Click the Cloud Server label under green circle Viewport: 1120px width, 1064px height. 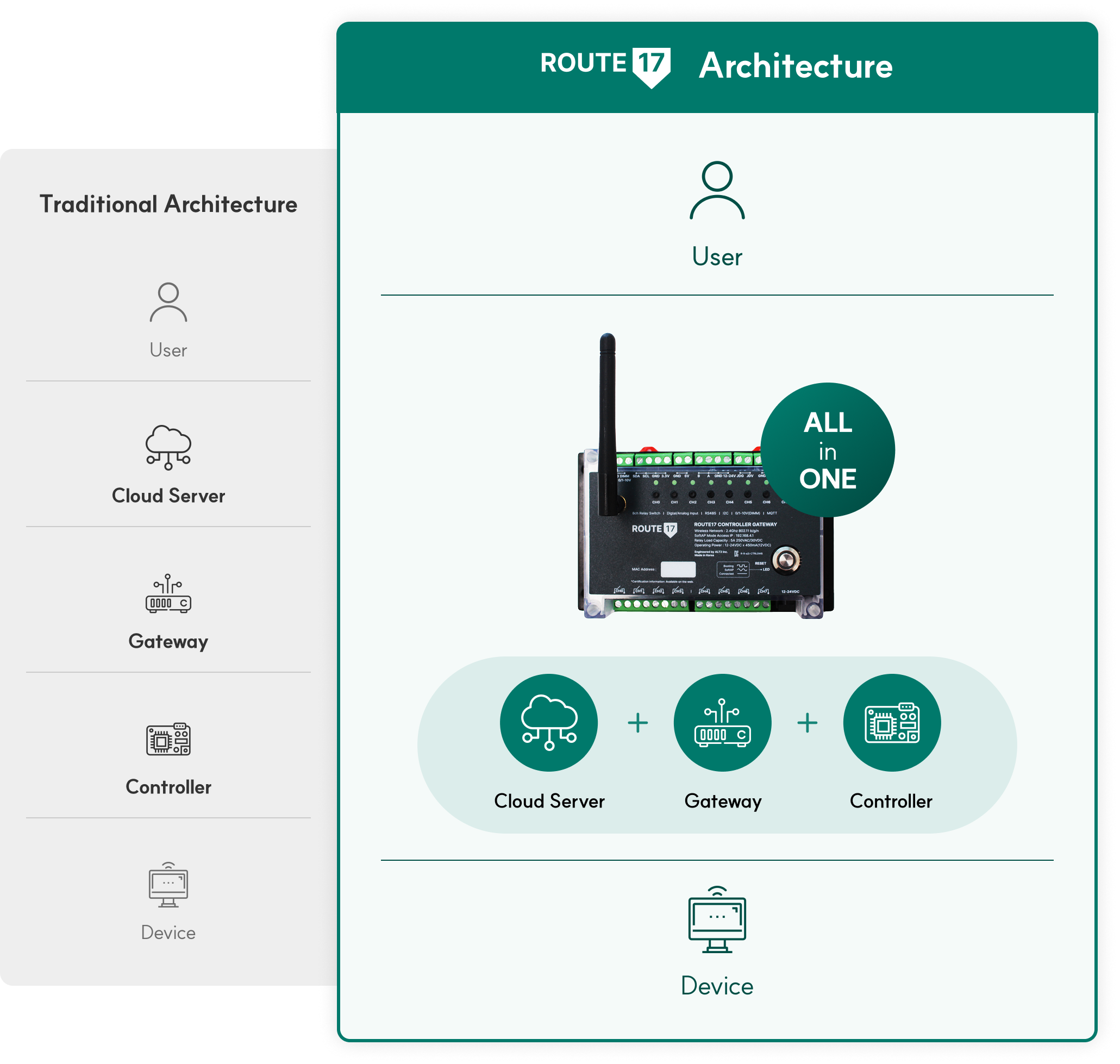tap(549, 801)
